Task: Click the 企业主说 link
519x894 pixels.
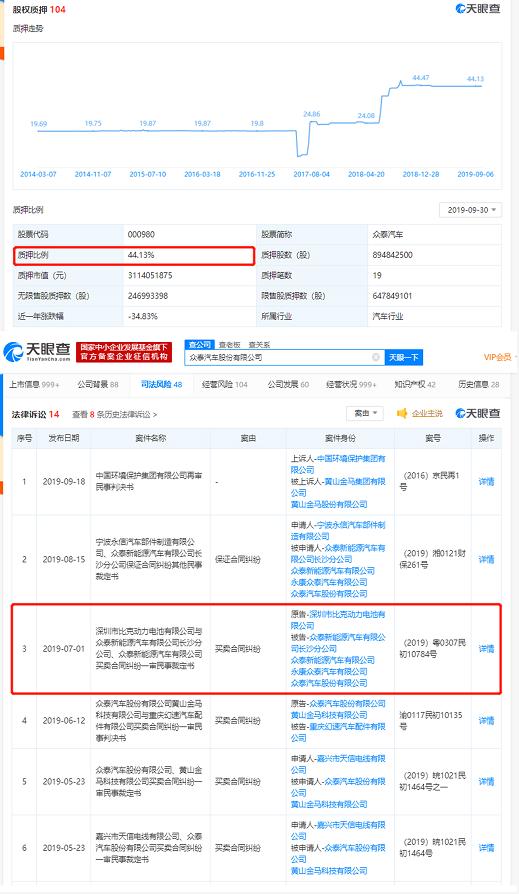Action: [427, 413]
